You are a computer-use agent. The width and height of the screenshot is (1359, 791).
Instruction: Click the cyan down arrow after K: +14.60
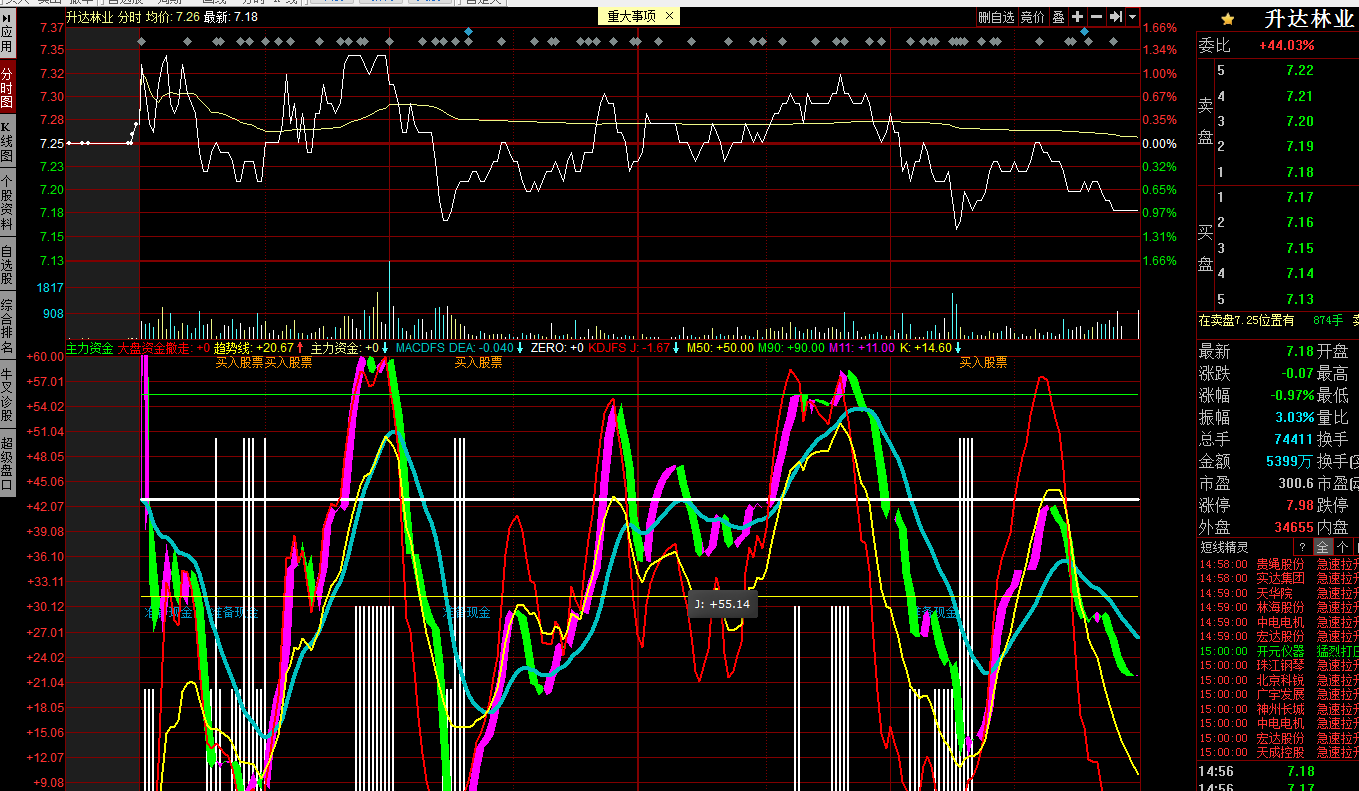click(957, 348)
